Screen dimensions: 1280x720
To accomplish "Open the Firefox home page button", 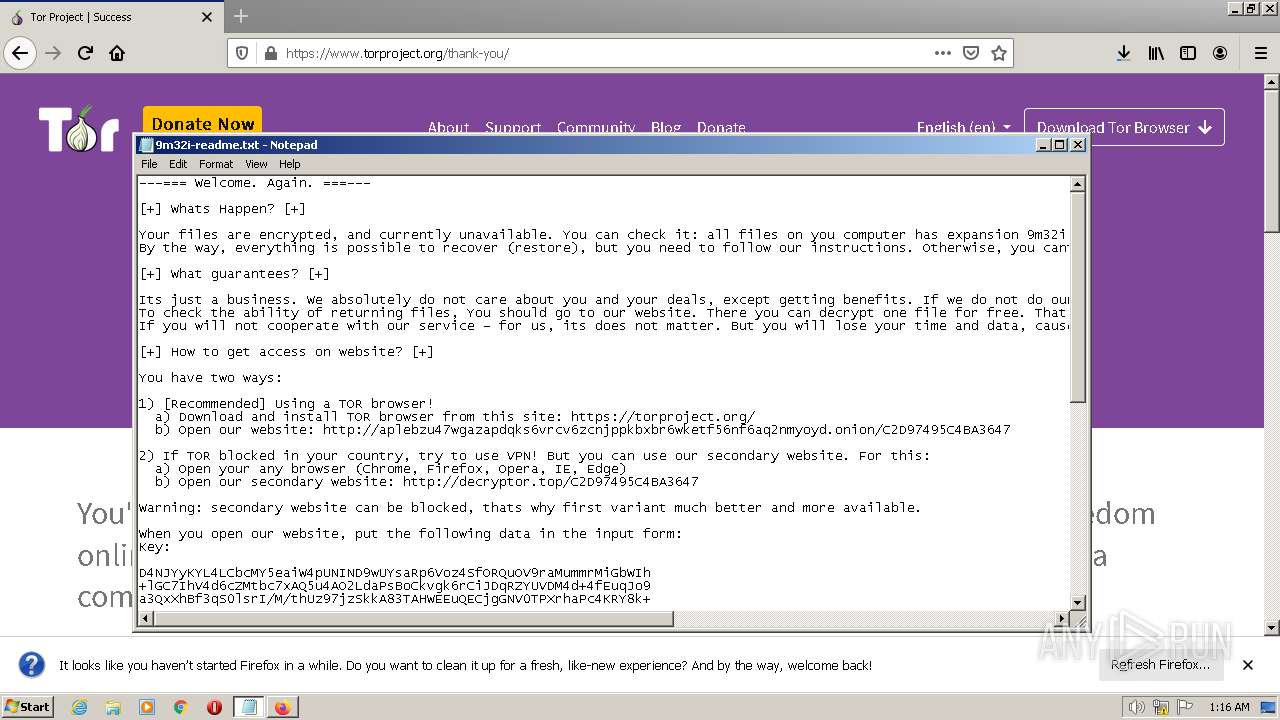I will coord(117,53).
